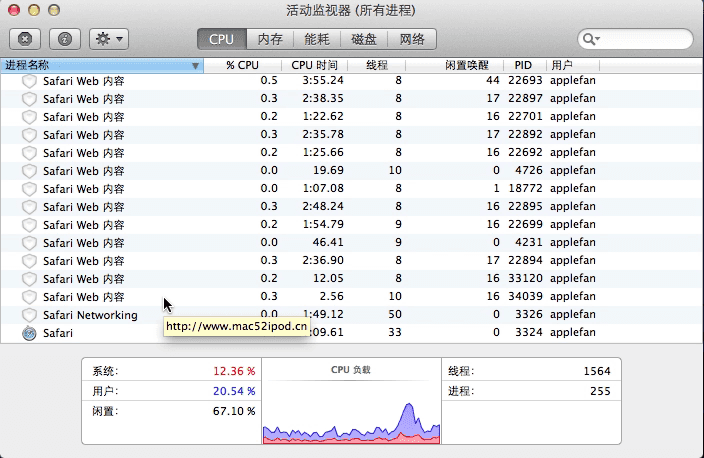Screen dimensions: 704x458
Task: Click shield icon of process PID 22894
Action: (x=29, y=261)
